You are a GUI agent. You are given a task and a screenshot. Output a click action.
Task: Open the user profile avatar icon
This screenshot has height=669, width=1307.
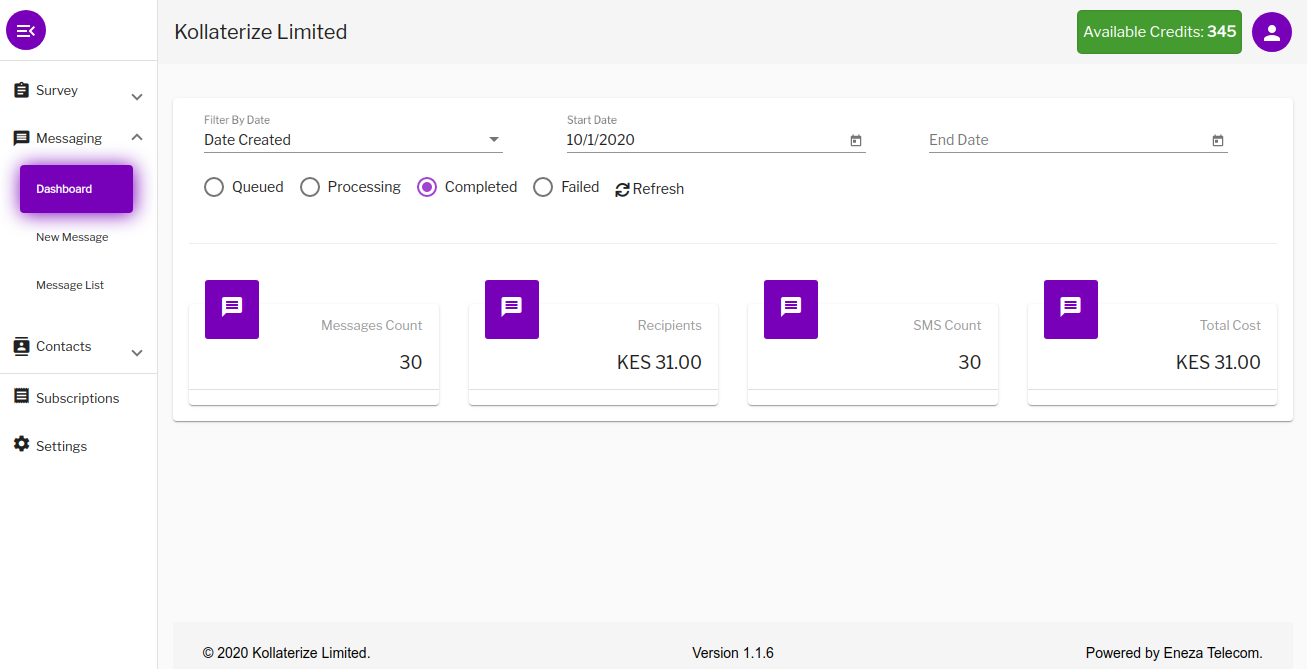(1272, 32)
